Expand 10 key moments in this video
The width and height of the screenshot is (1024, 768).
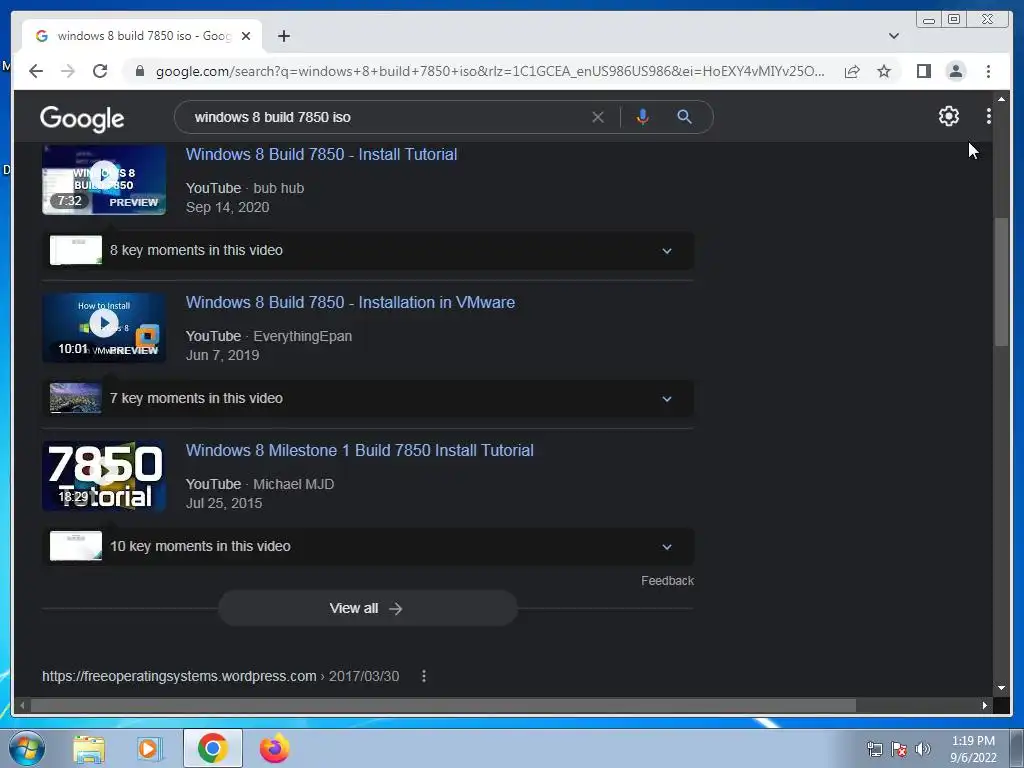coord(368,547)
